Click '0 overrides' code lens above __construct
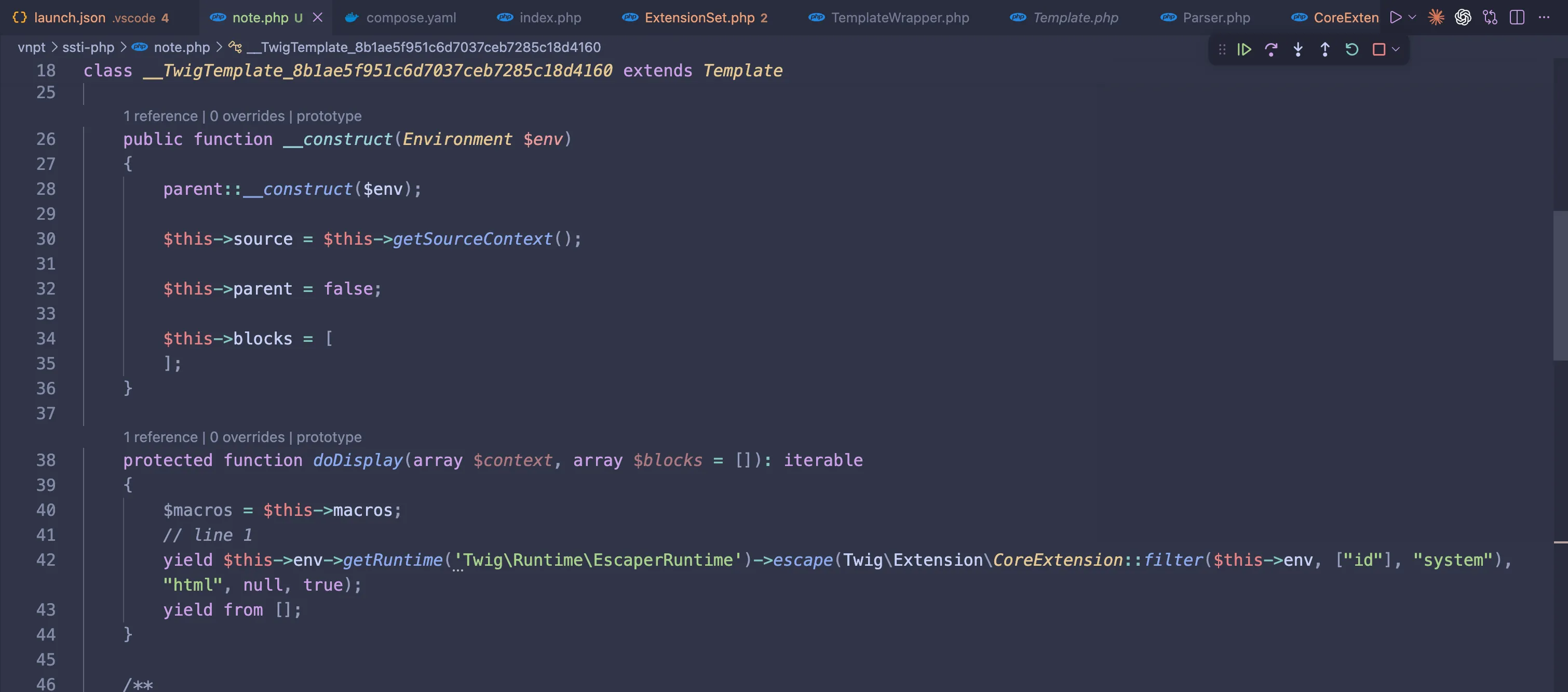This screenshot has height=692, width=1568. [x=247, y=116]
